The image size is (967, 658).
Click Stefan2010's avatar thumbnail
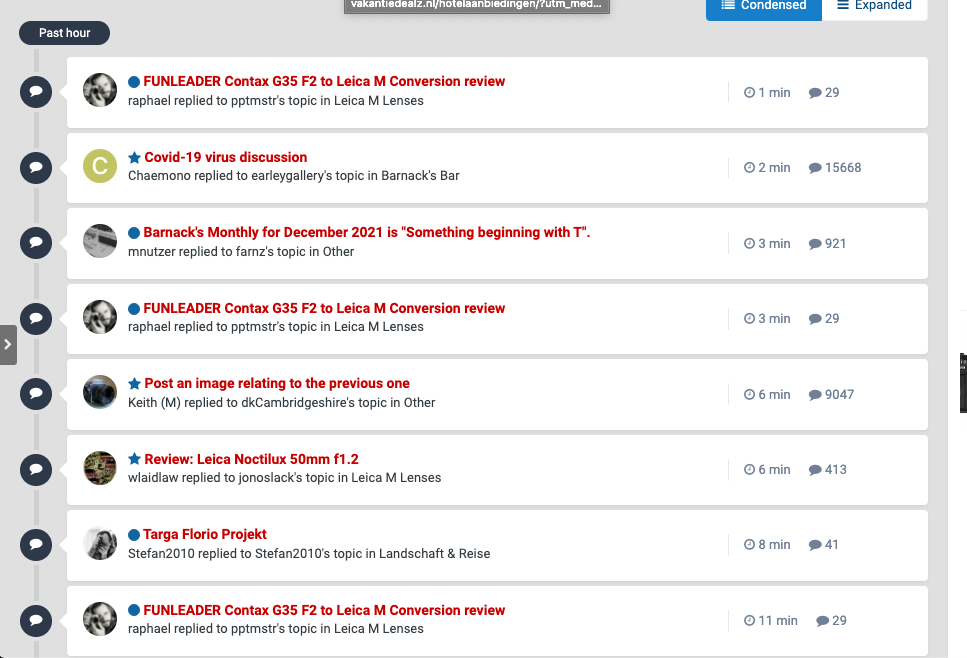tap(100, 543)
